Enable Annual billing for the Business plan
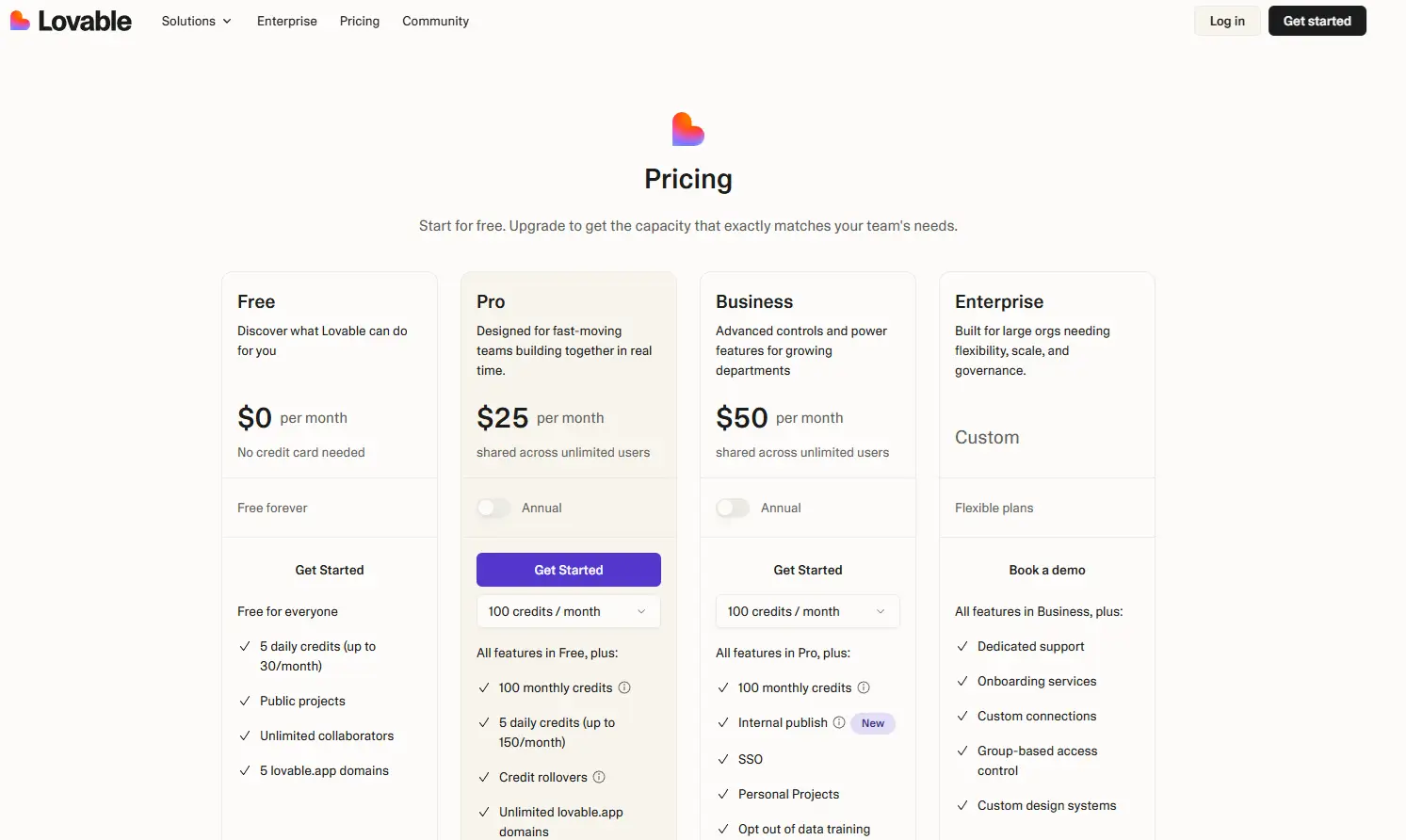1406x840 pixels. click(x=733, y=508)
